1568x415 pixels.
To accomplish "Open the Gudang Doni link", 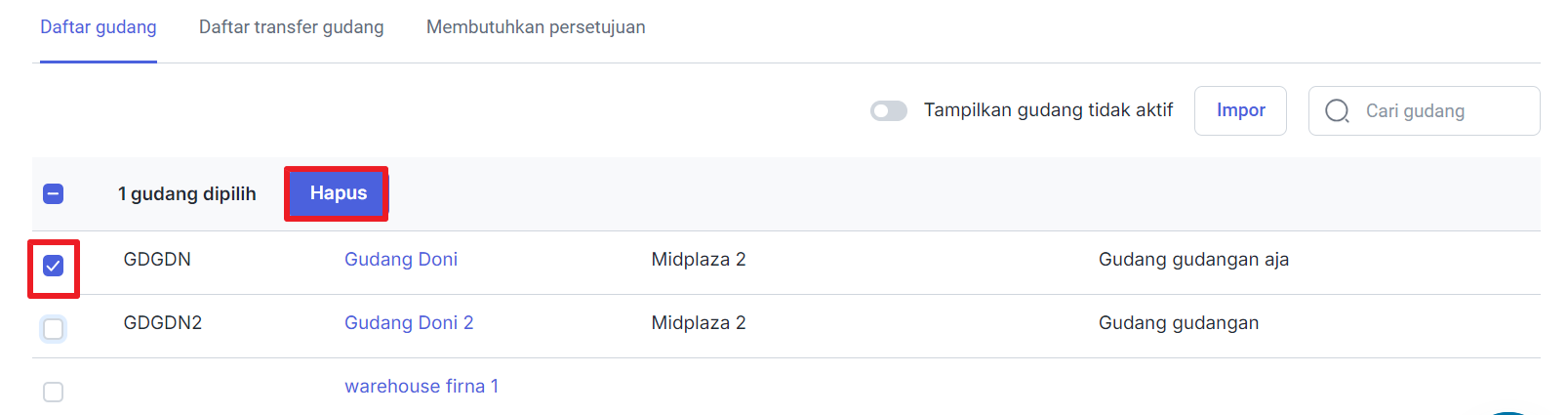I will [401, 260].
